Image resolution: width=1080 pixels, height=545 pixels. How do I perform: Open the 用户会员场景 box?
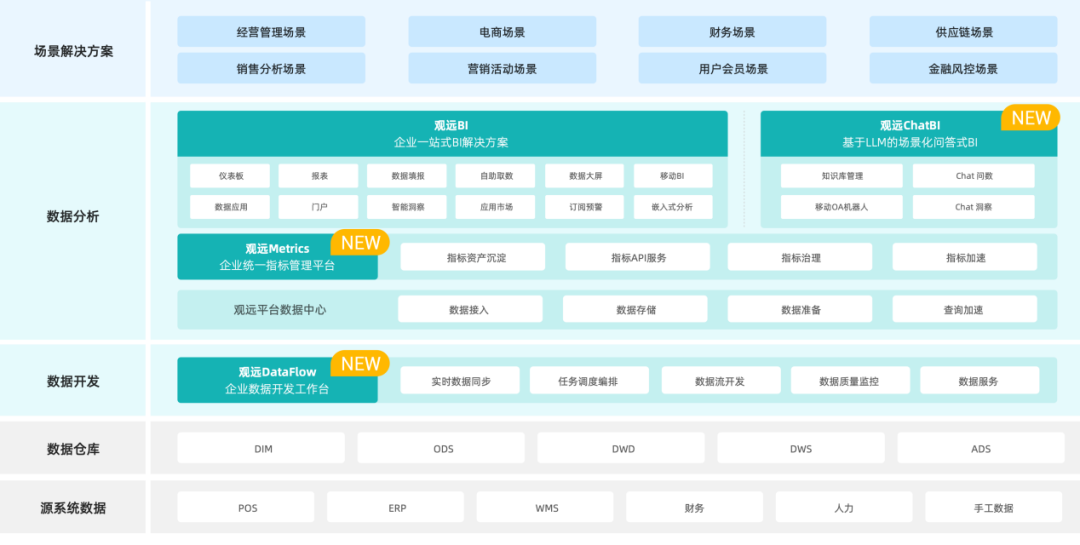tap(732, 68)
